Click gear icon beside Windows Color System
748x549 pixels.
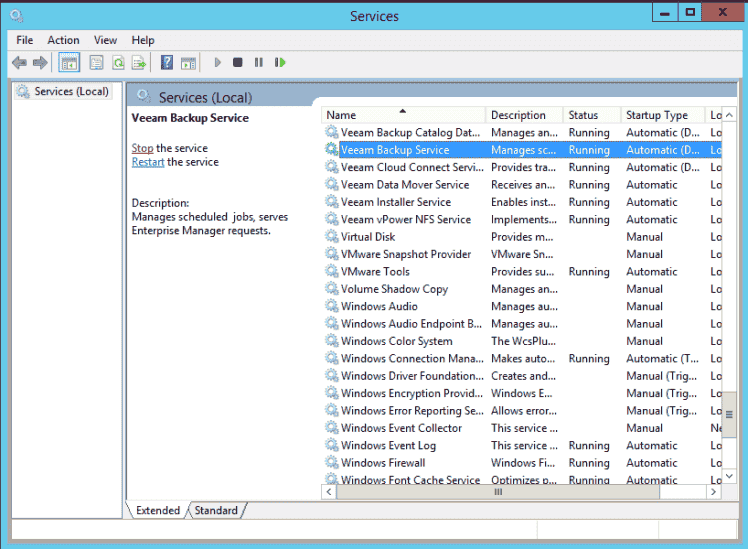click(x=332, y=341)
